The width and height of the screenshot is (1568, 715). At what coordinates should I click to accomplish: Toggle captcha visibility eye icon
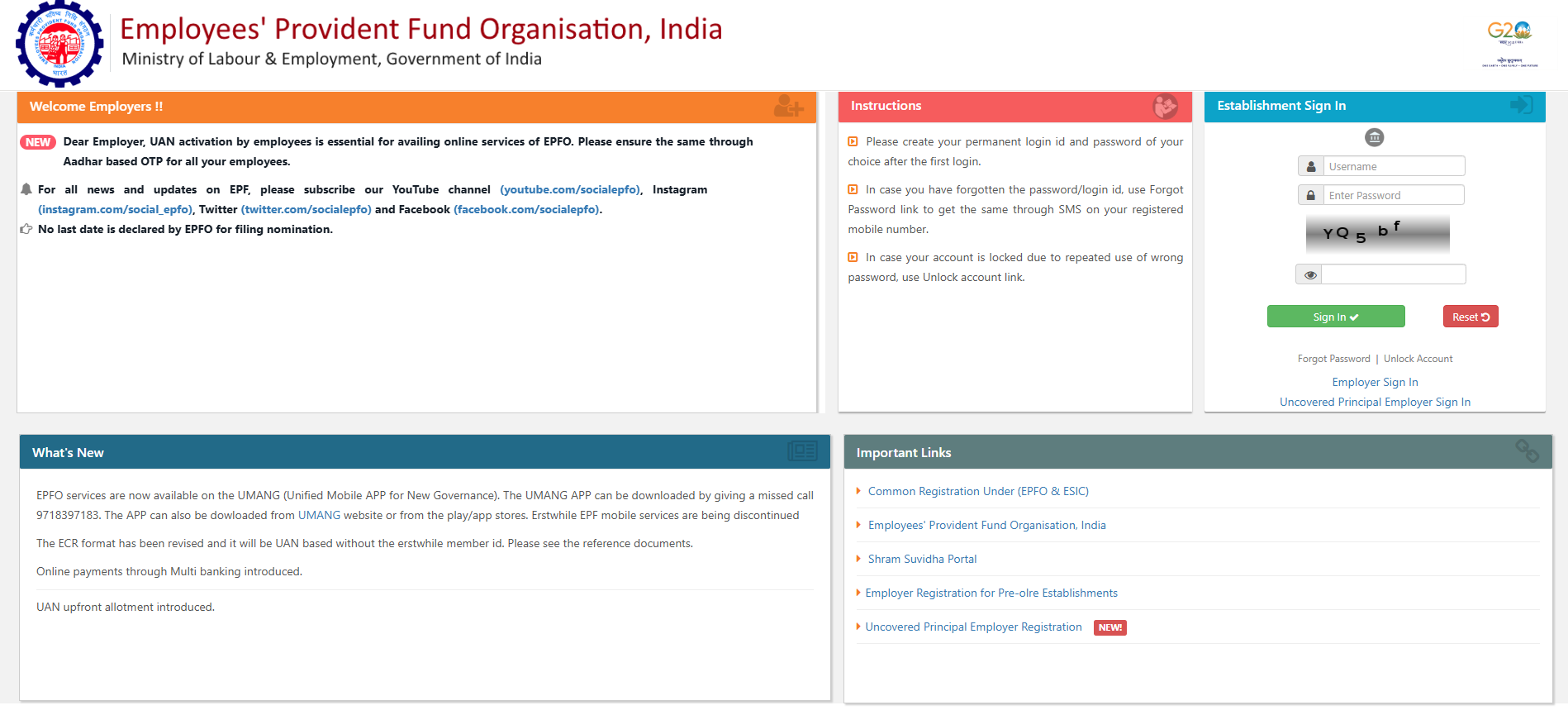[1310, 274]
